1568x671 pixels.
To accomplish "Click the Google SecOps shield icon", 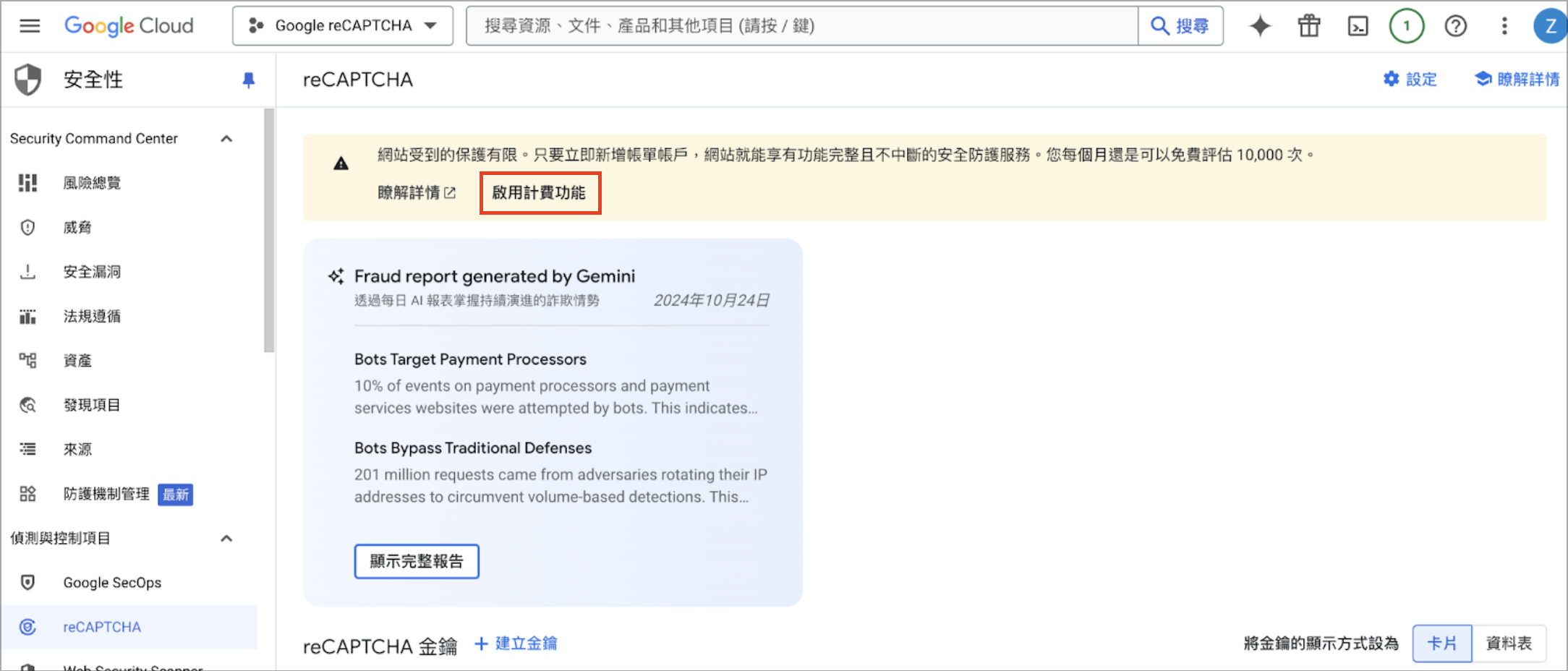I will tap(27, 583).
